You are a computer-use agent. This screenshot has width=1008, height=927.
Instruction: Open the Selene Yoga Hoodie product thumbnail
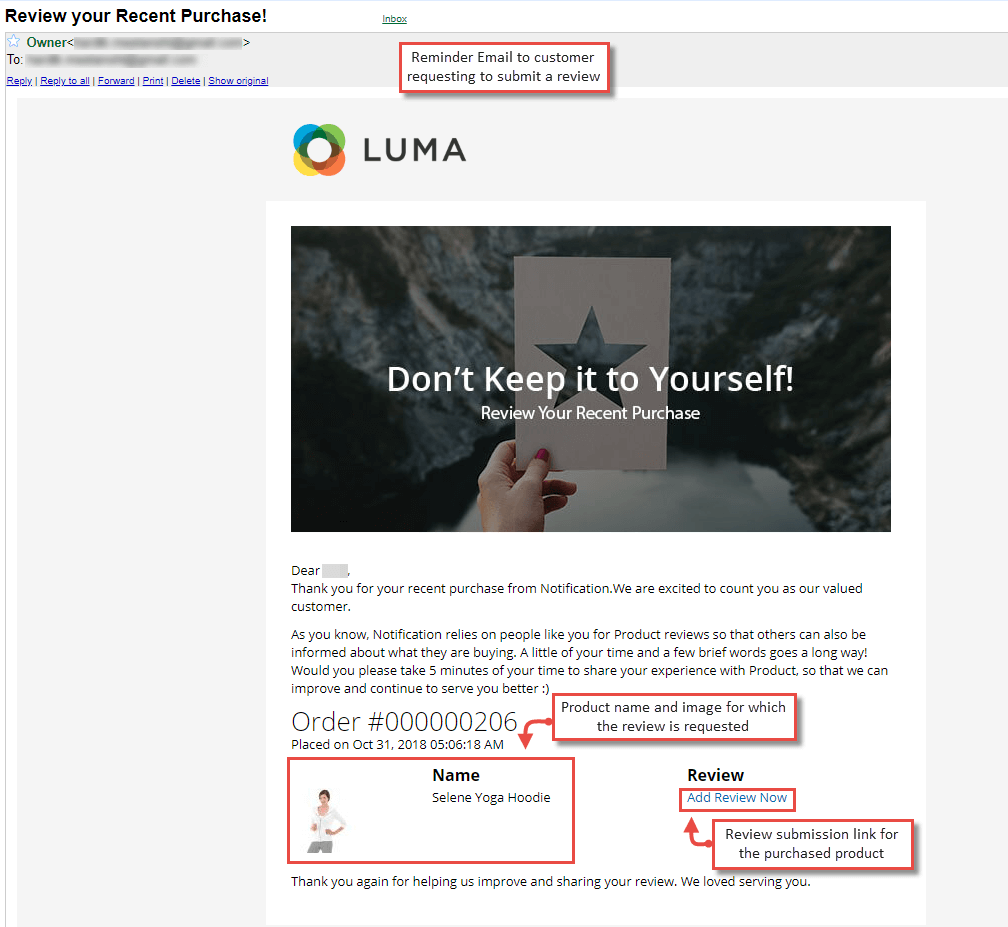click(327, 822)
